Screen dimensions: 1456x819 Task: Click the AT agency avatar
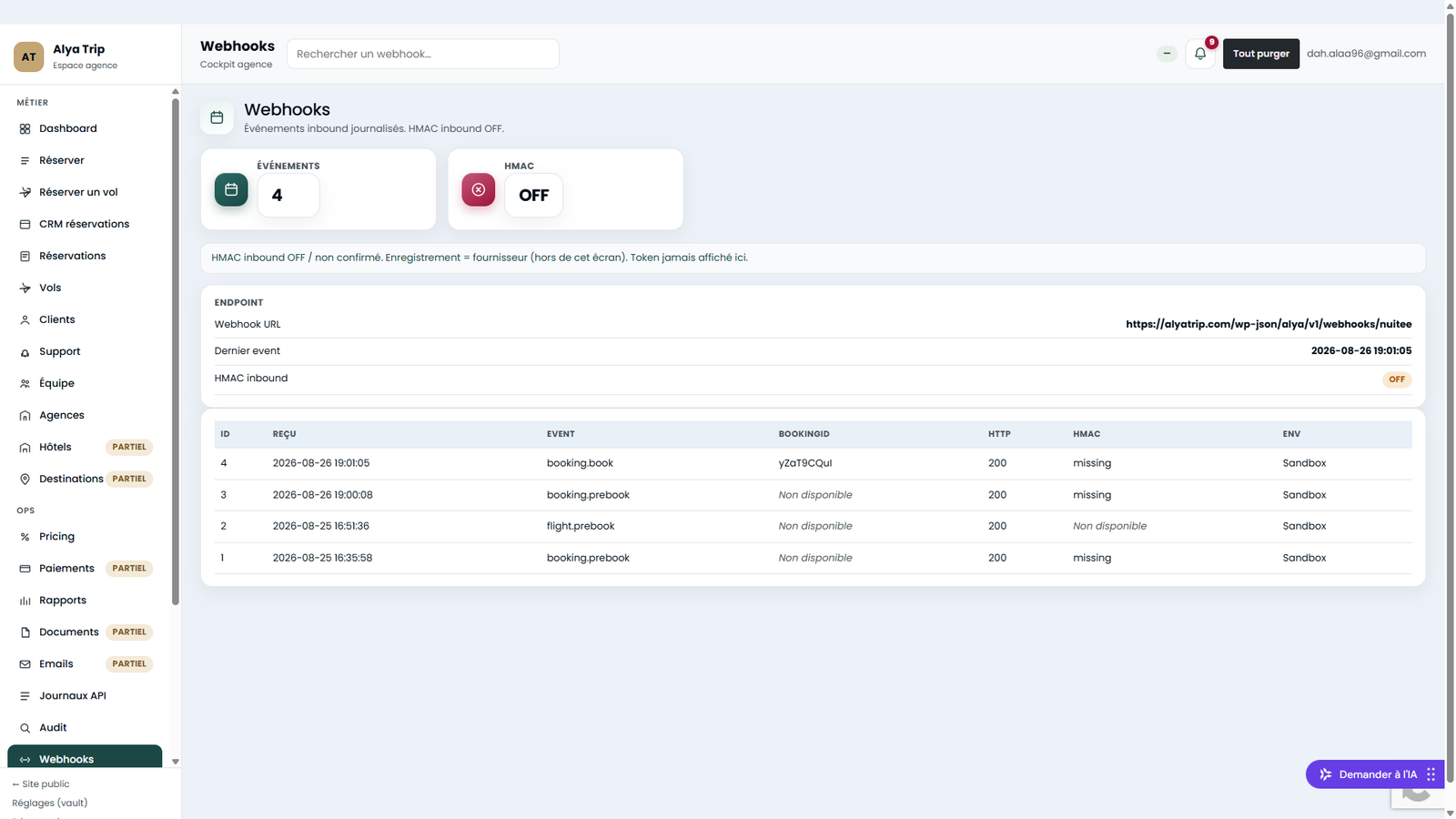[29, 56]
